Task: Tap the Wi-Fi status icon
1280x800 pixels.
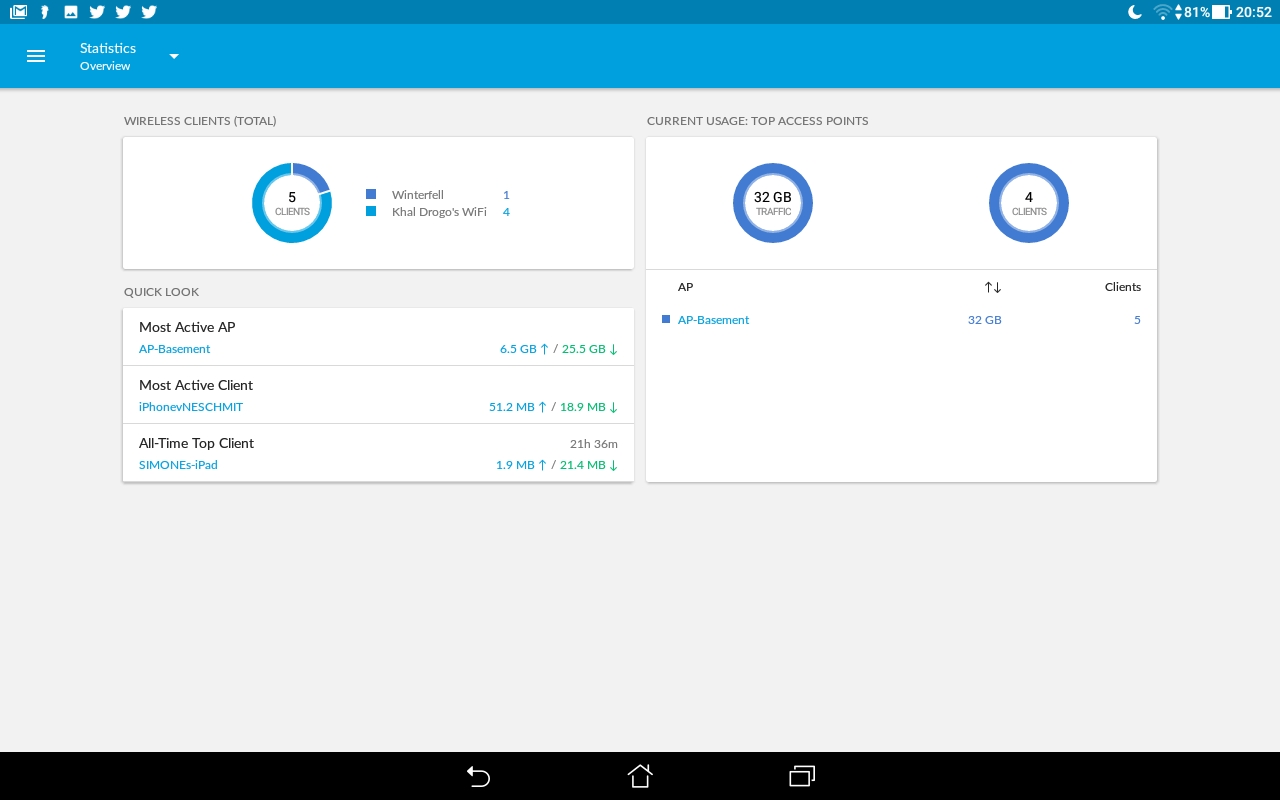Action: click(1161, 12)
